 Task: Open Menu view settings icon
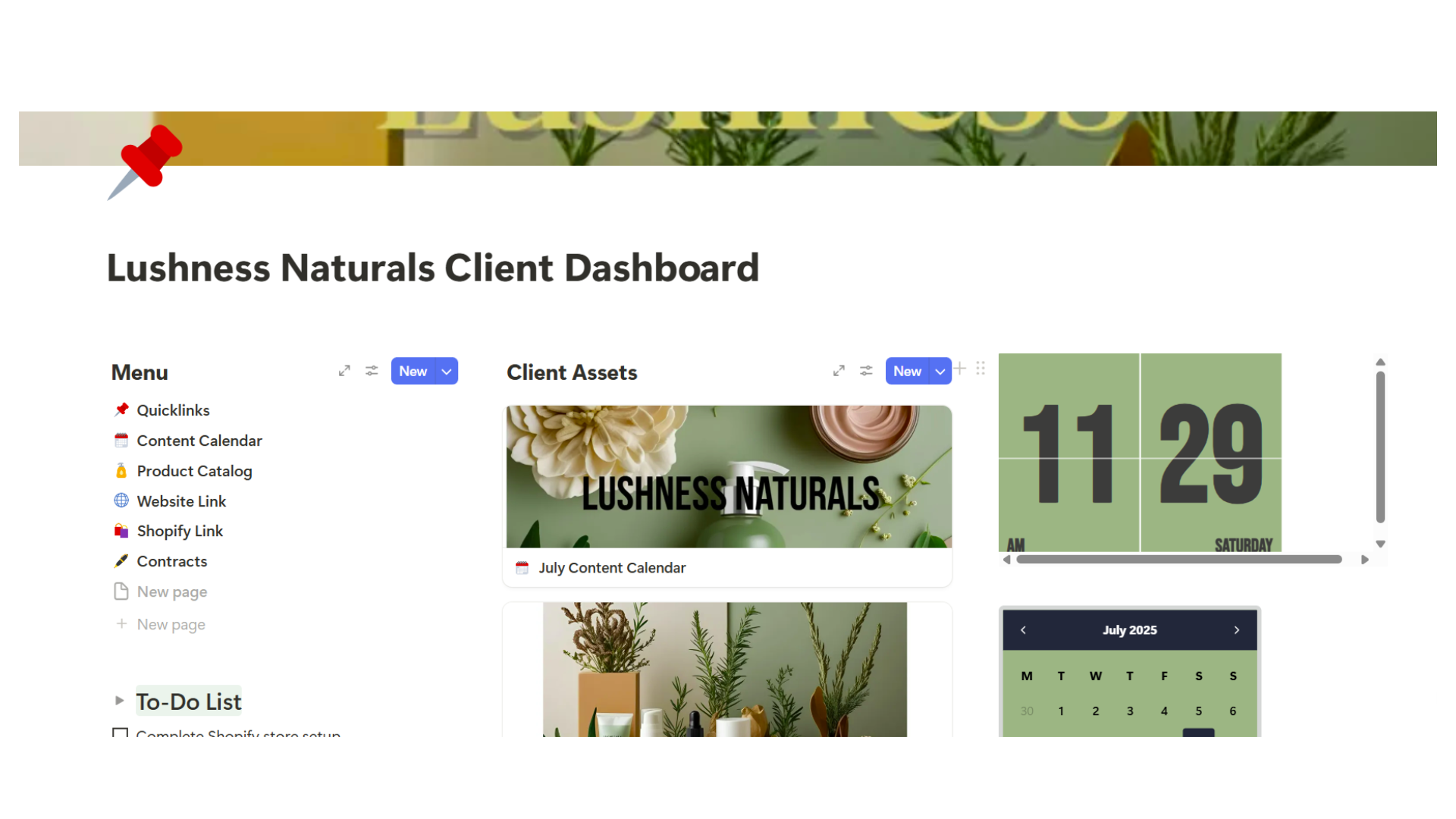pyautogui.click(x=372, y=371)
